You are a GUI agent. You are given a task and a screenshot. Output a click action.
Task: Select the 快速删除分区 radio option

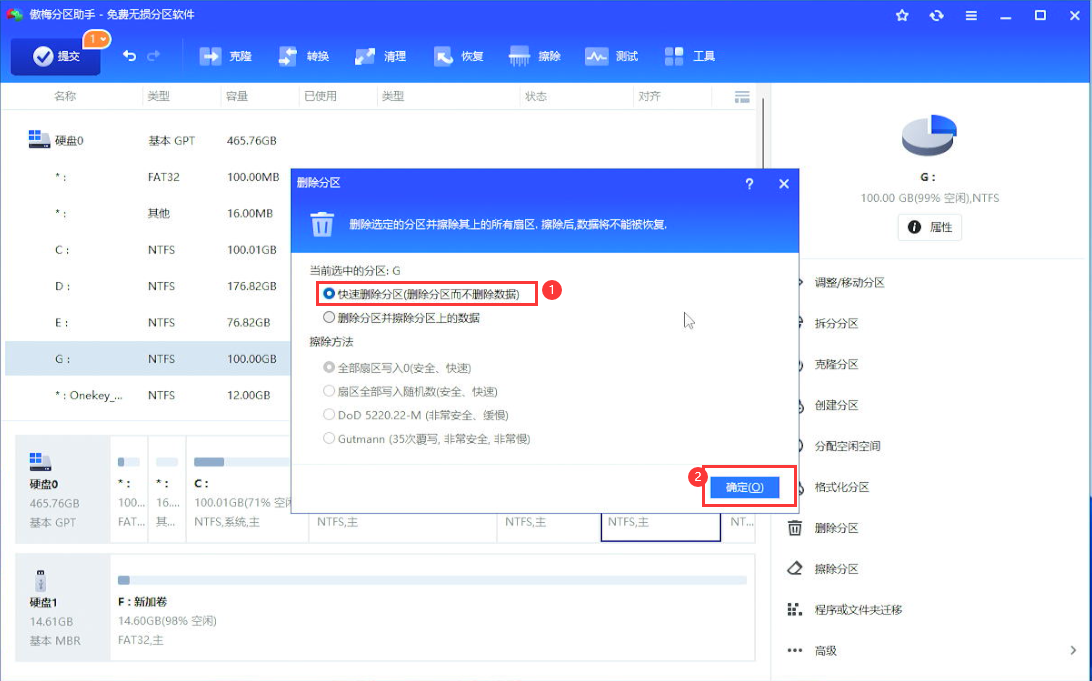point(329,294)
